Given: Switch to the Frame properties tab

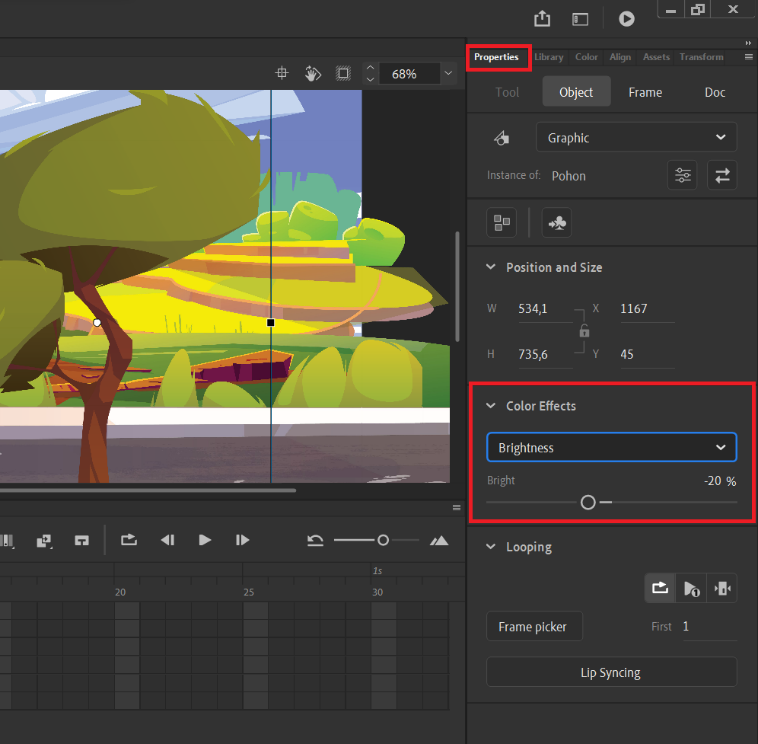Looking at the screenshot, I should coord(645,92).
